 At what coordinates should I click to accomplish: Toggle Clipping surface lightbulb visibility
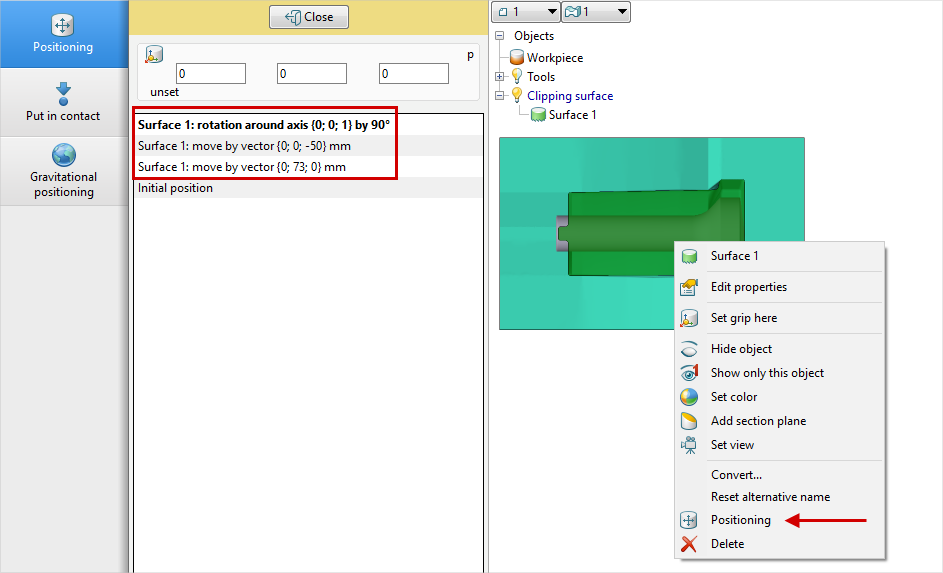click(517, 96)
